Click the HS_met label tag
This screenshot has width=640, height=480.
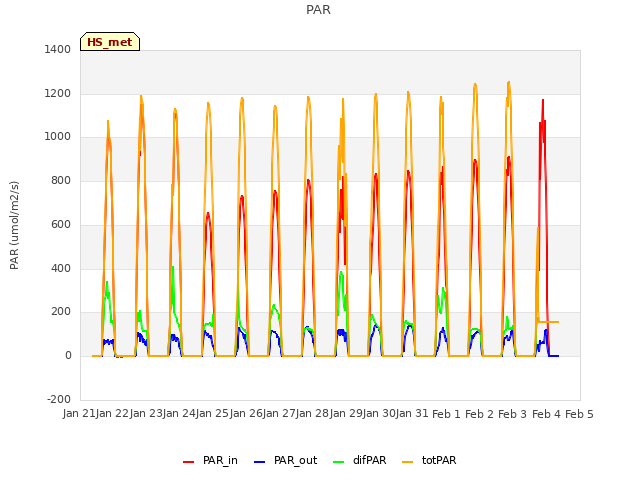pos(110,42)
